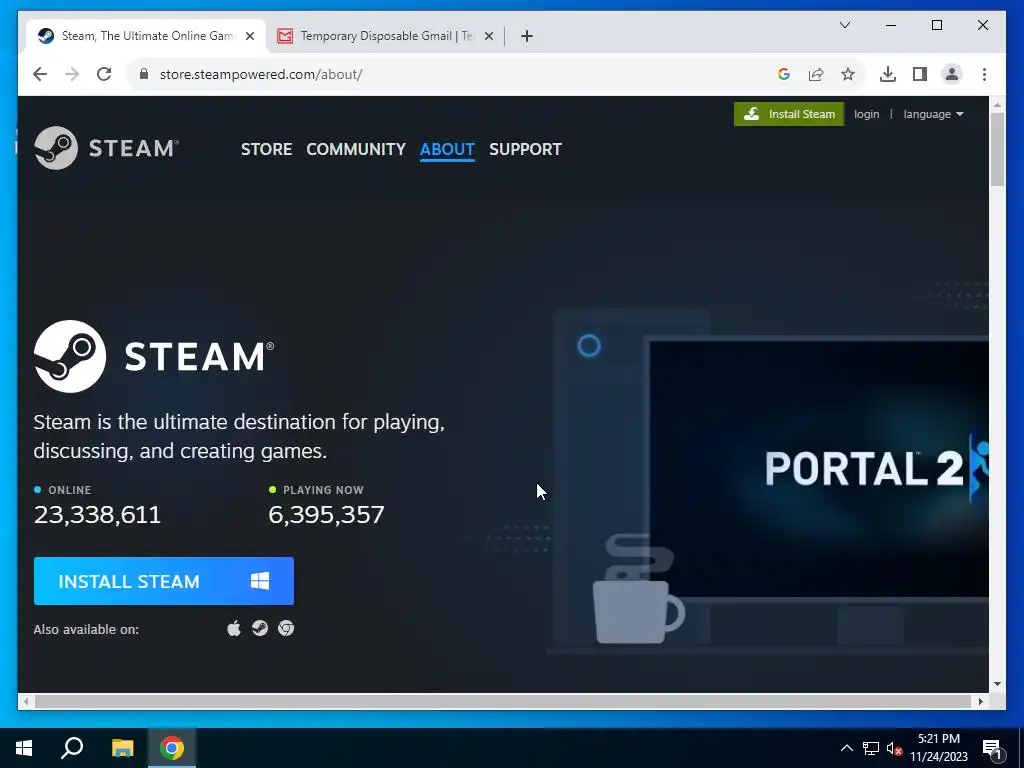The height and width of the screenshot is (768, 1024).
Task: Close the Steam tab
Action: pos(249,36)
